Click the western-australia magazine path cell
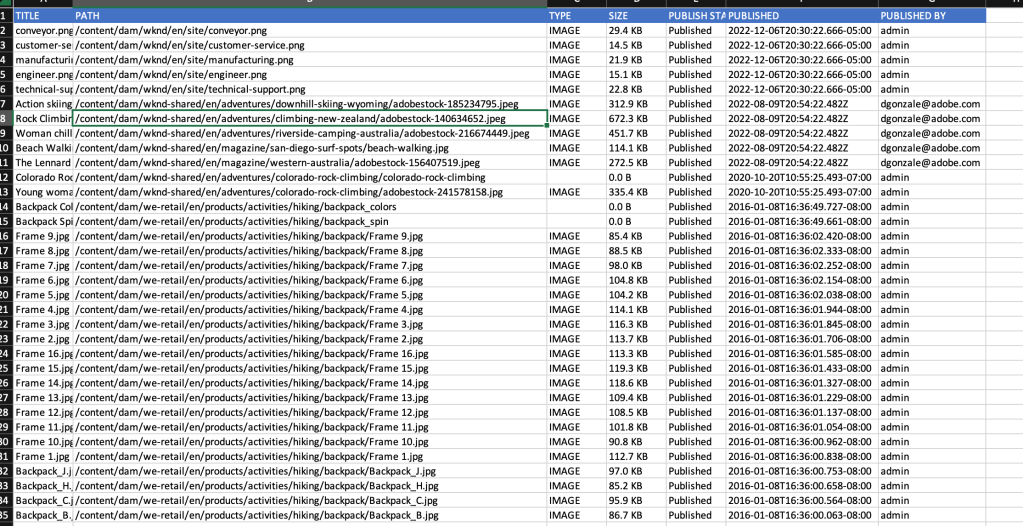The width and height of the screenshot is (1023, 526). pyautogui.click(x=309, y=163)
